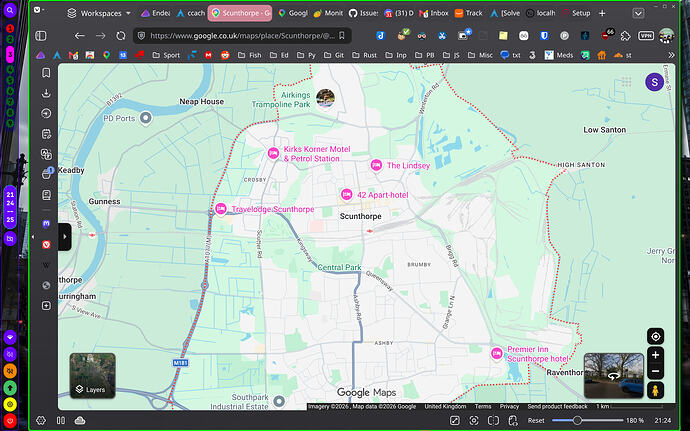The width and height of the screenshot is (690, 431).
Task: Select the PD Ports place marker
Action: (x=146, y=118)
